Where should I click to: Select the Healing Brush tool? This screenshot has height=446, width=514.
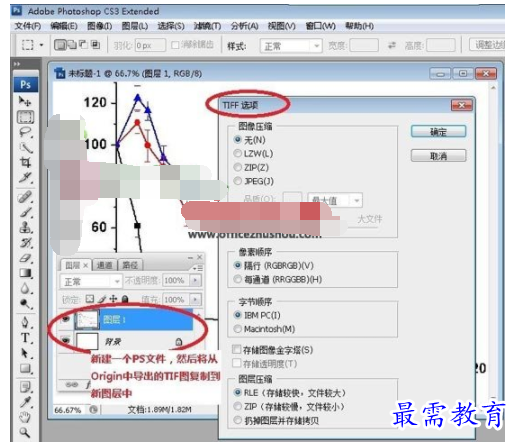[x=25, y=196]
